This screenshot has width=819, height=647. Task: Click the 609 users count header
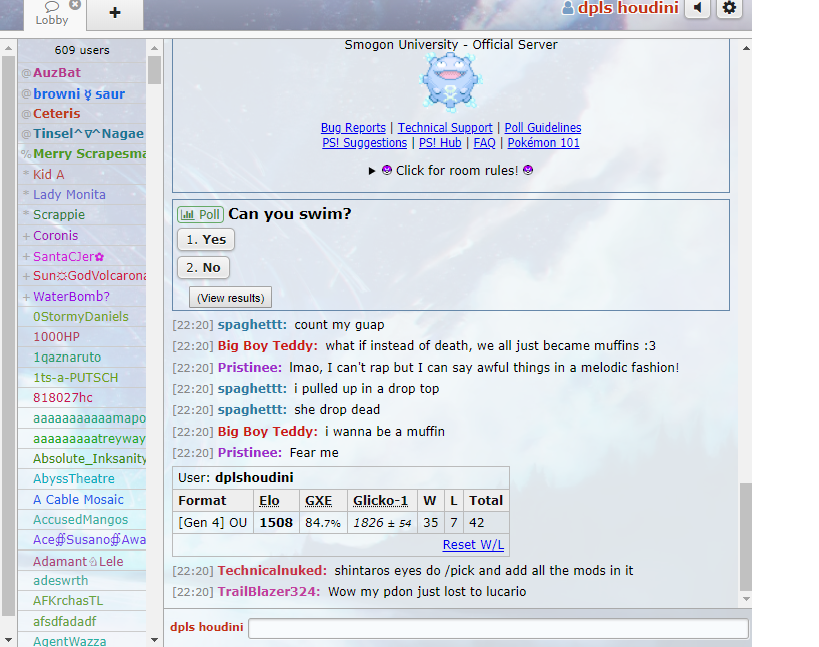(82, 51)
